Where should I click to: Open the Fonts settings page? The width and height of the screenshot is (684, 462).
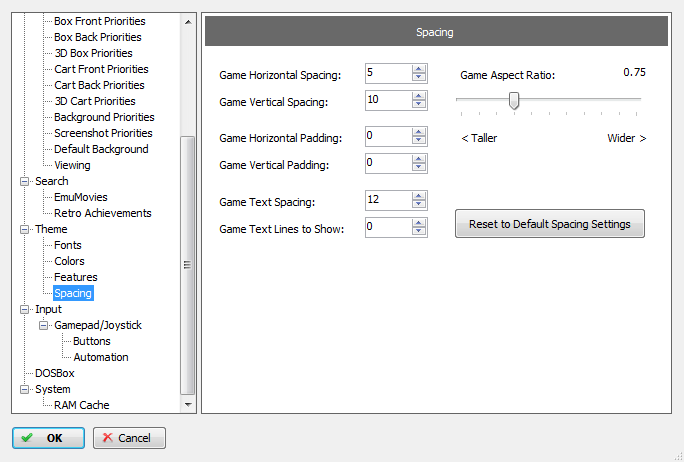[68, 245]
